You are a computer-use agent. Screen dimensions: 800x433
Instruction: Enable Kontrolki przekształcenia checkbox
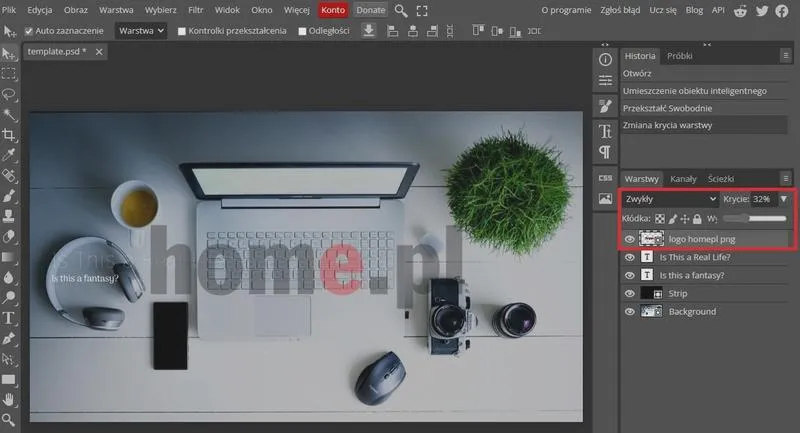181,31
